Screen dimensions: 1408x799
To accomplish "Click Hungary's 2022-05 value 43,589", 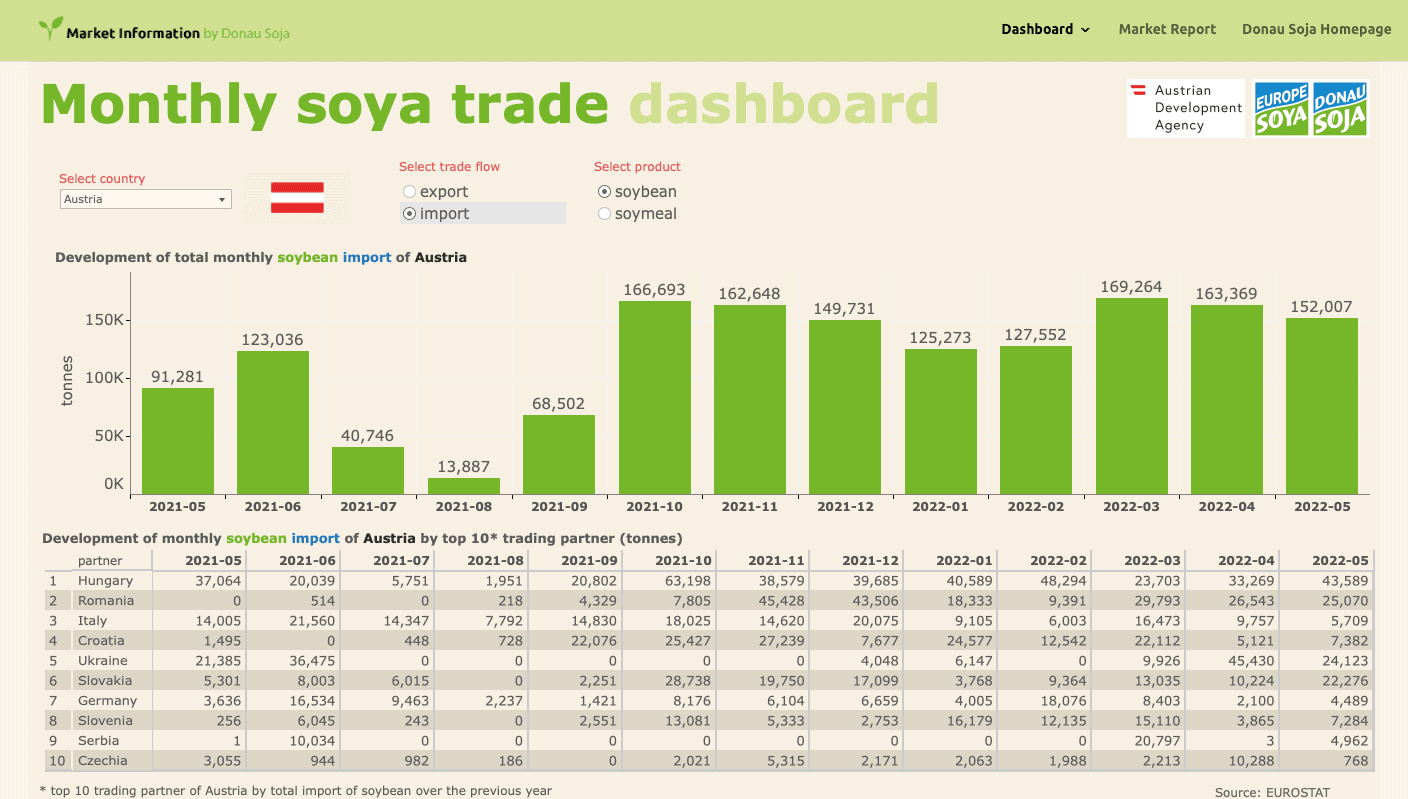I will tap(1346, 581).
